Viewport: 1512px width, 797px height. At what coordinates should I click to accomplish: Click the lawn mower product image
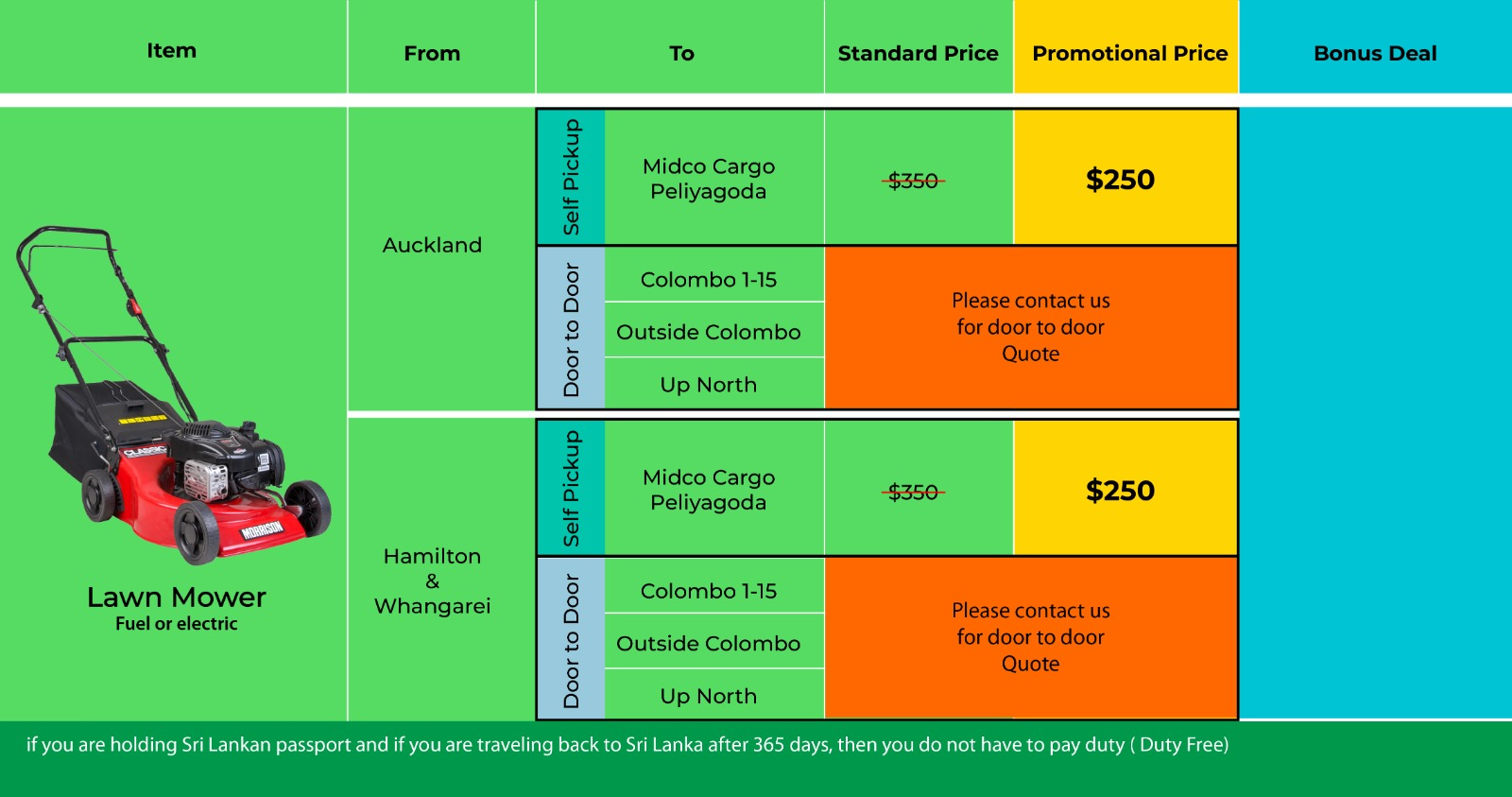coord(175,397)
